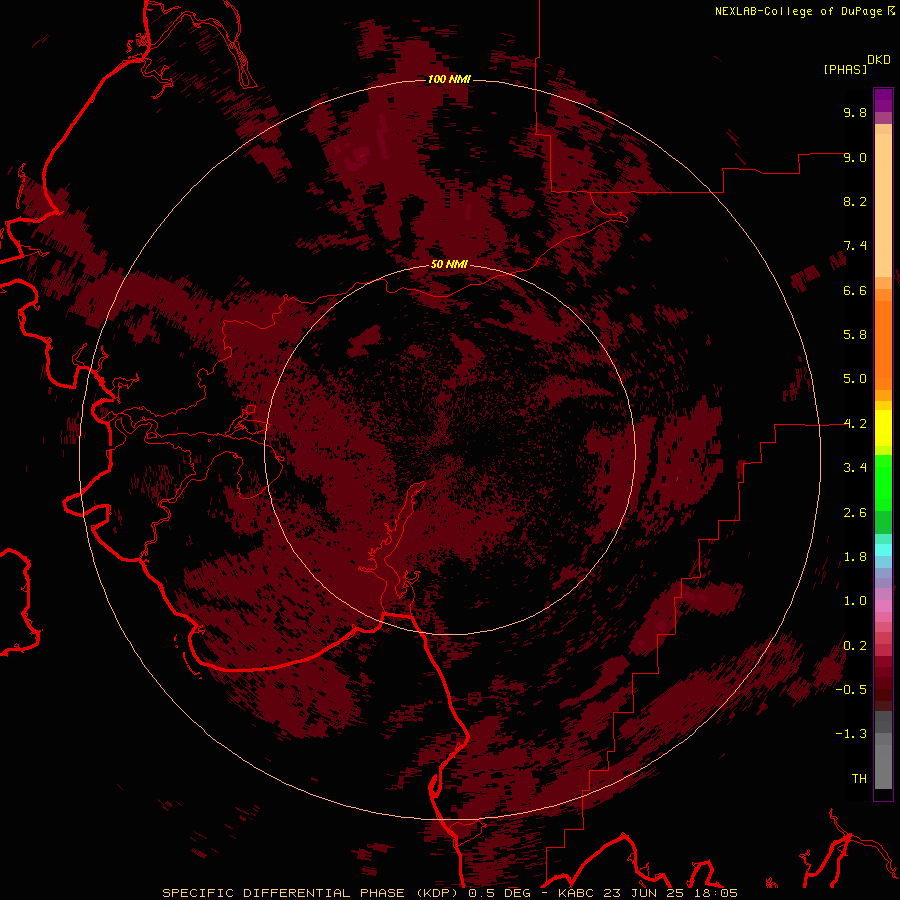Pick the purple segment topping the color bar

(883, 100)
